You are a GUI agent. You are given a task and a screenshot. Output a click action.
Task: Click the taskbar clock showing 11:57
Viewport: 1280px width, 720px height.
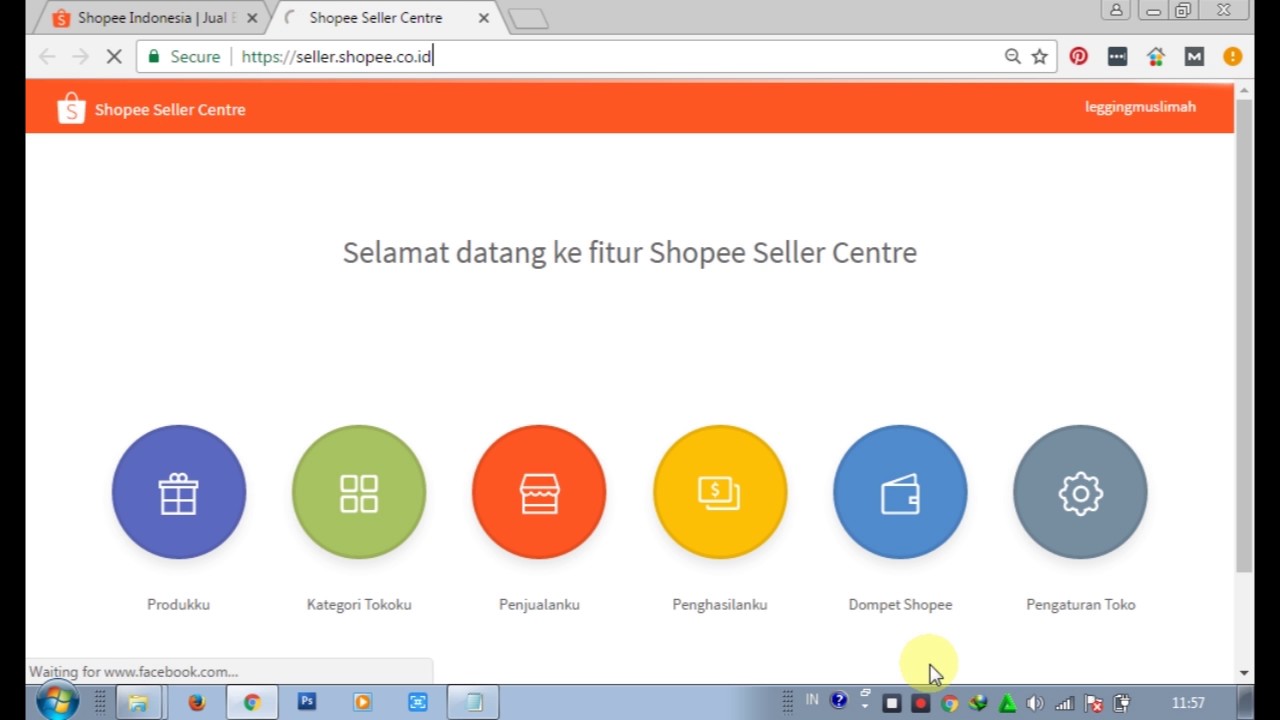[x=1188, y=703]
